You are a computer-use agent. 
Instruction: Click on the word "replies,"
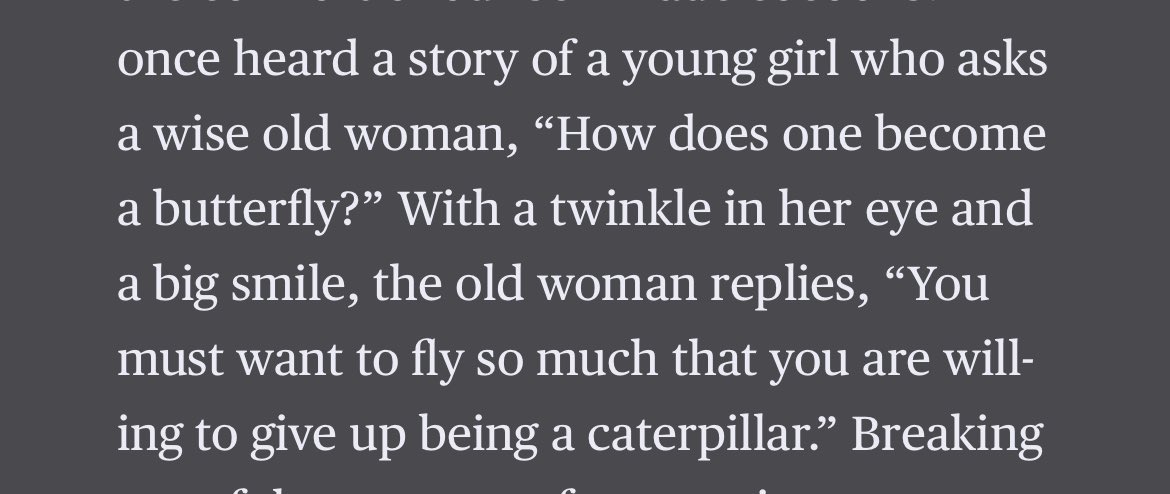click(793, 285)
